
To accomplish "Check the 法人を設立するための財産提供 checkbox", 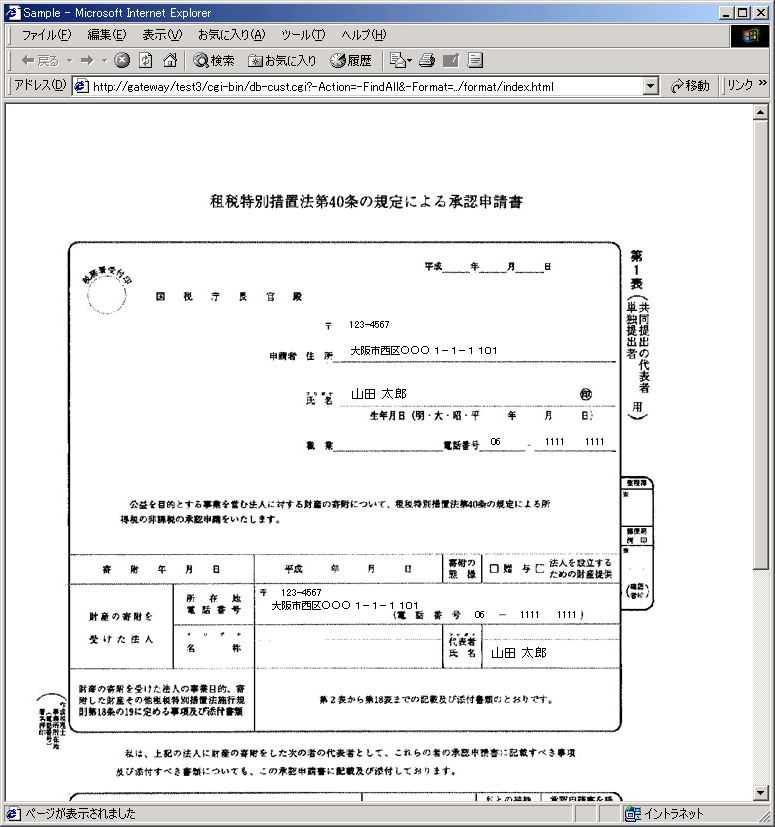I will click(x=539, y=569).
